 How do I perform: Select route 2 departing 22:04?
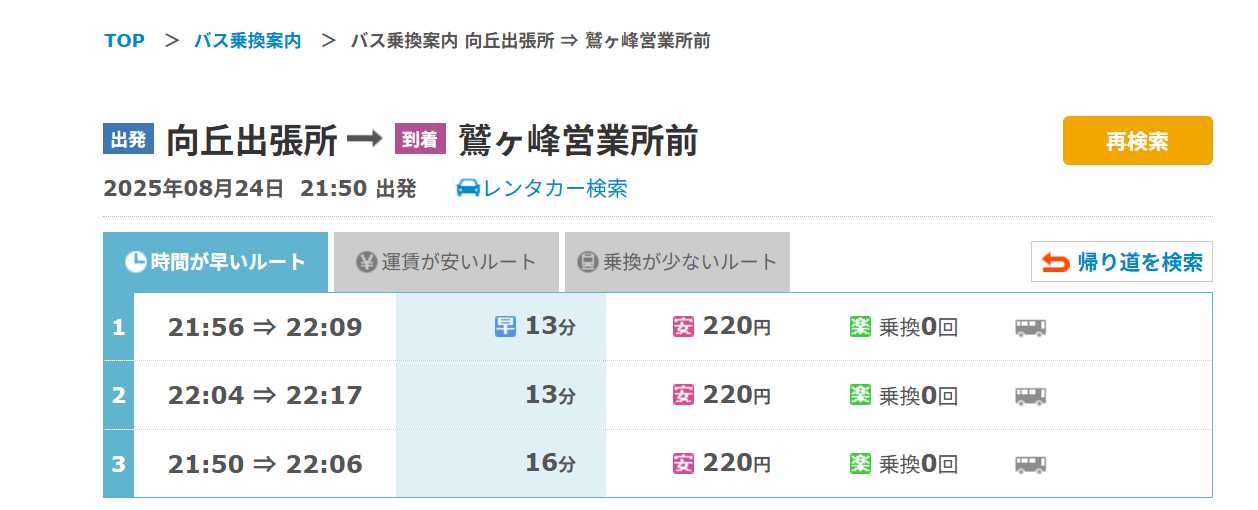point(265,396)
